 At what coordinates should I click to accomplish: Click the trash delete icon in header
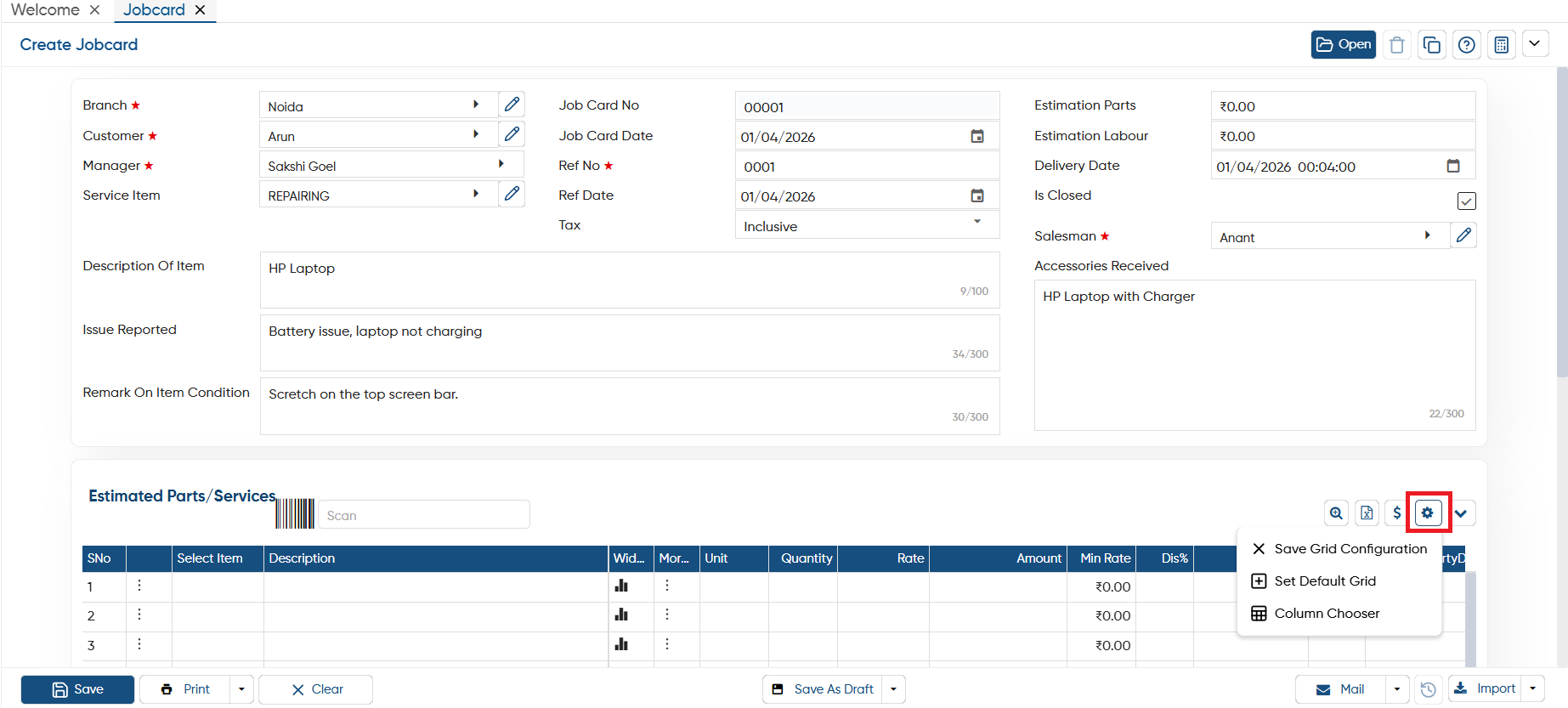click(x=1396, y=45)
